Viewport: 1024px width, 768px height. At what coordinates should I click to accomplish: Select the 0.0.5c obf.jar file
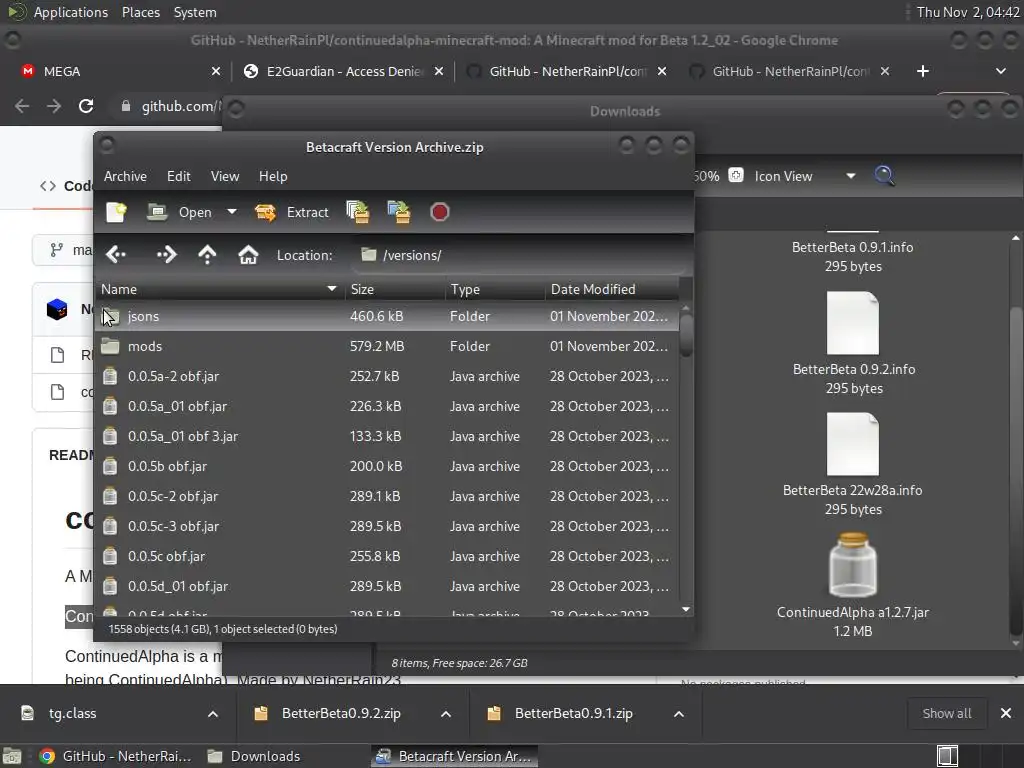click(387, 556)
